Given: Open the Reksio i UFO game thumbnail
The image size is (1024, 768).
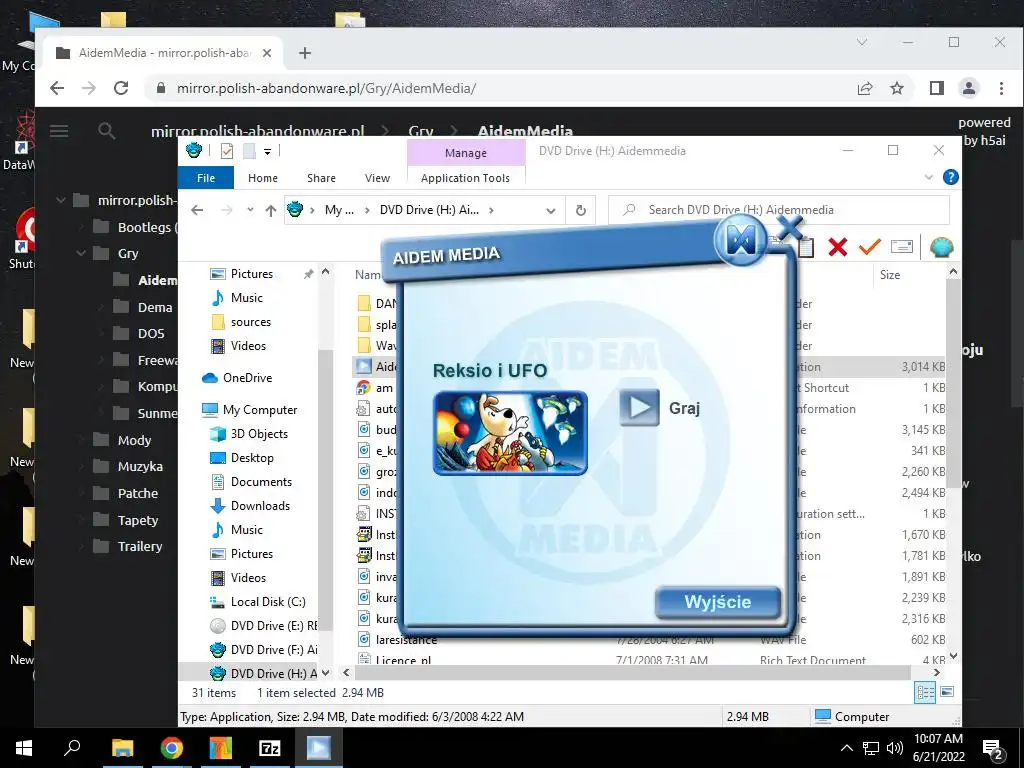Looking at the screenshot, I should [x=510, y=433].
